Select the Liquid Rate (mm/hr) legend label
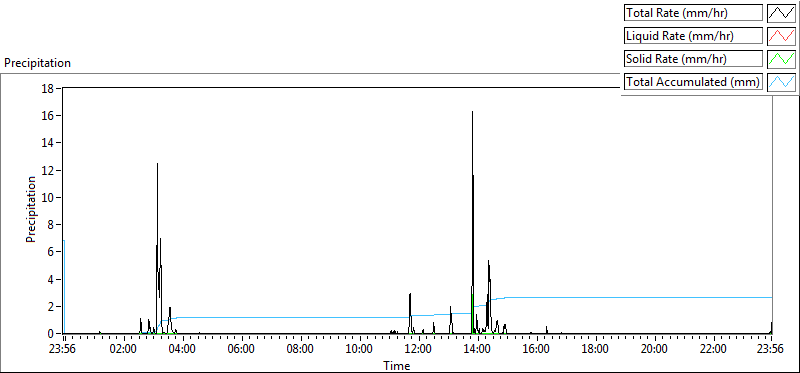800x373 pixels. point(693,36)
